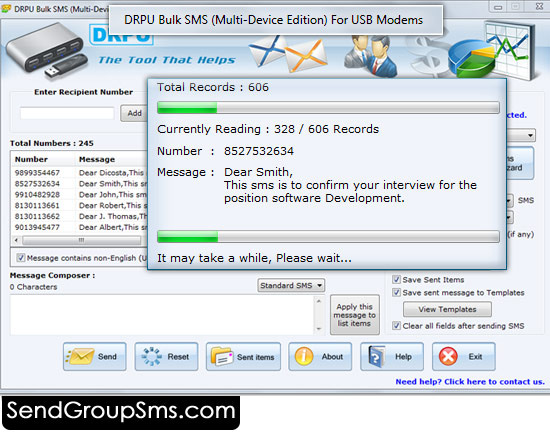Uncheck Clear all fields after sending SMS

pyautogui.click(x=396, y=326)
